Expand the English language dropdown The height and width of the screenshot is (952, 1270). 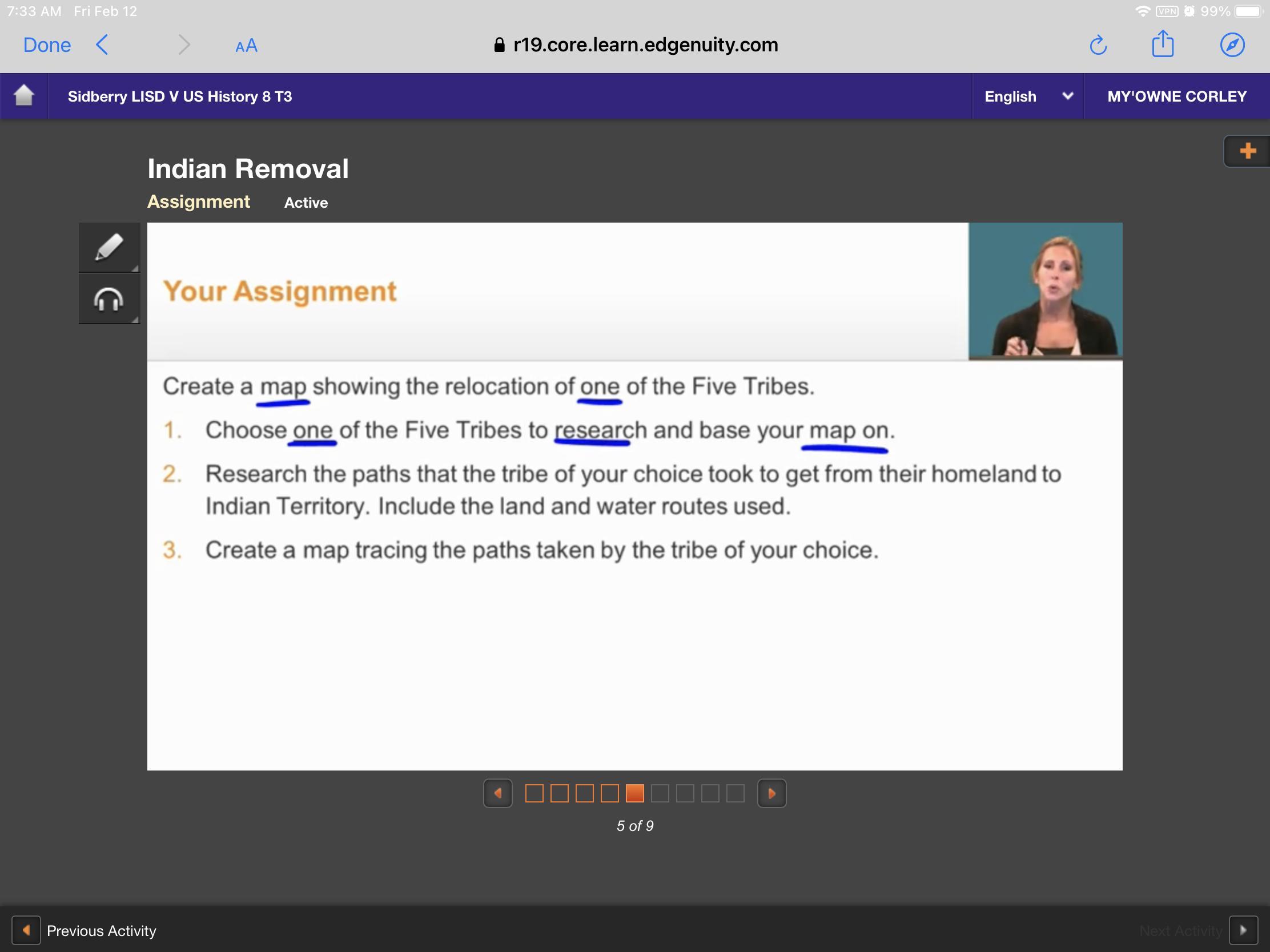point(1027,96)
